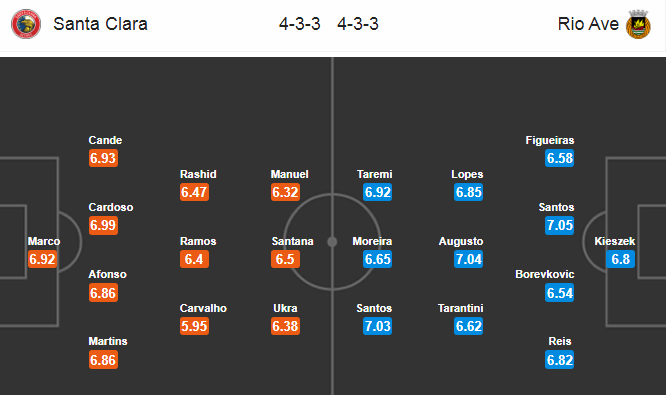666x395 pixels.
Task: Select Reis' 6.82 rating badge
Action: tap(560, 360)
